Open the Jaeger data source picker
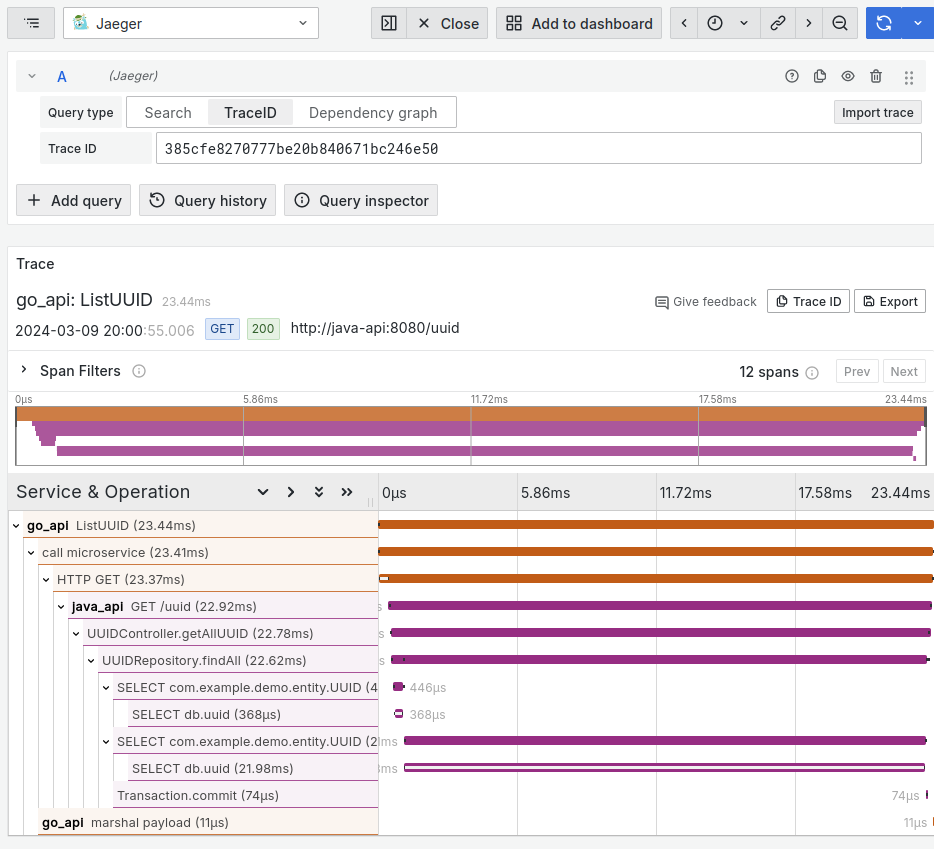Image resolution: width=934 pixels, height=849 pixels. (191, 23)
